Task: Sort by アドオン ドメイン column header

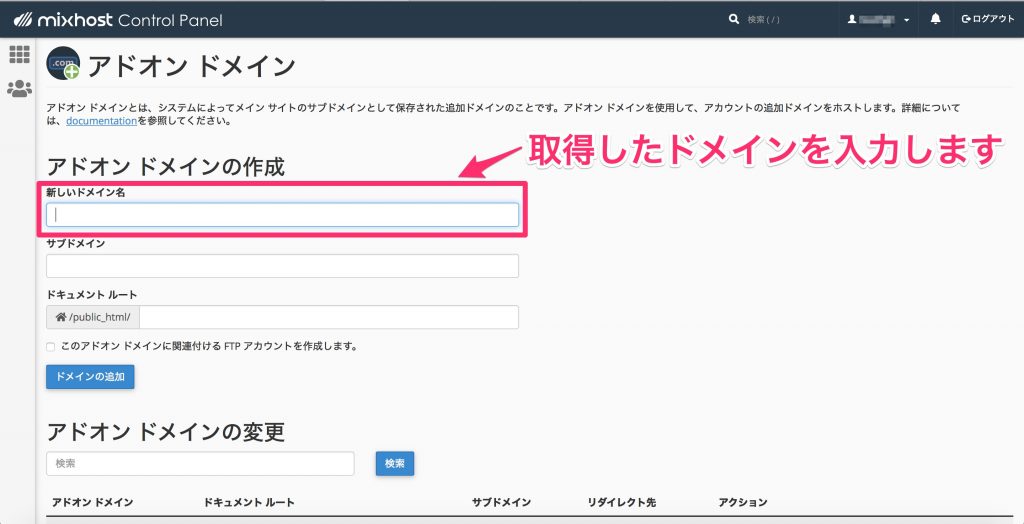Action: click(x=93, y=502)
